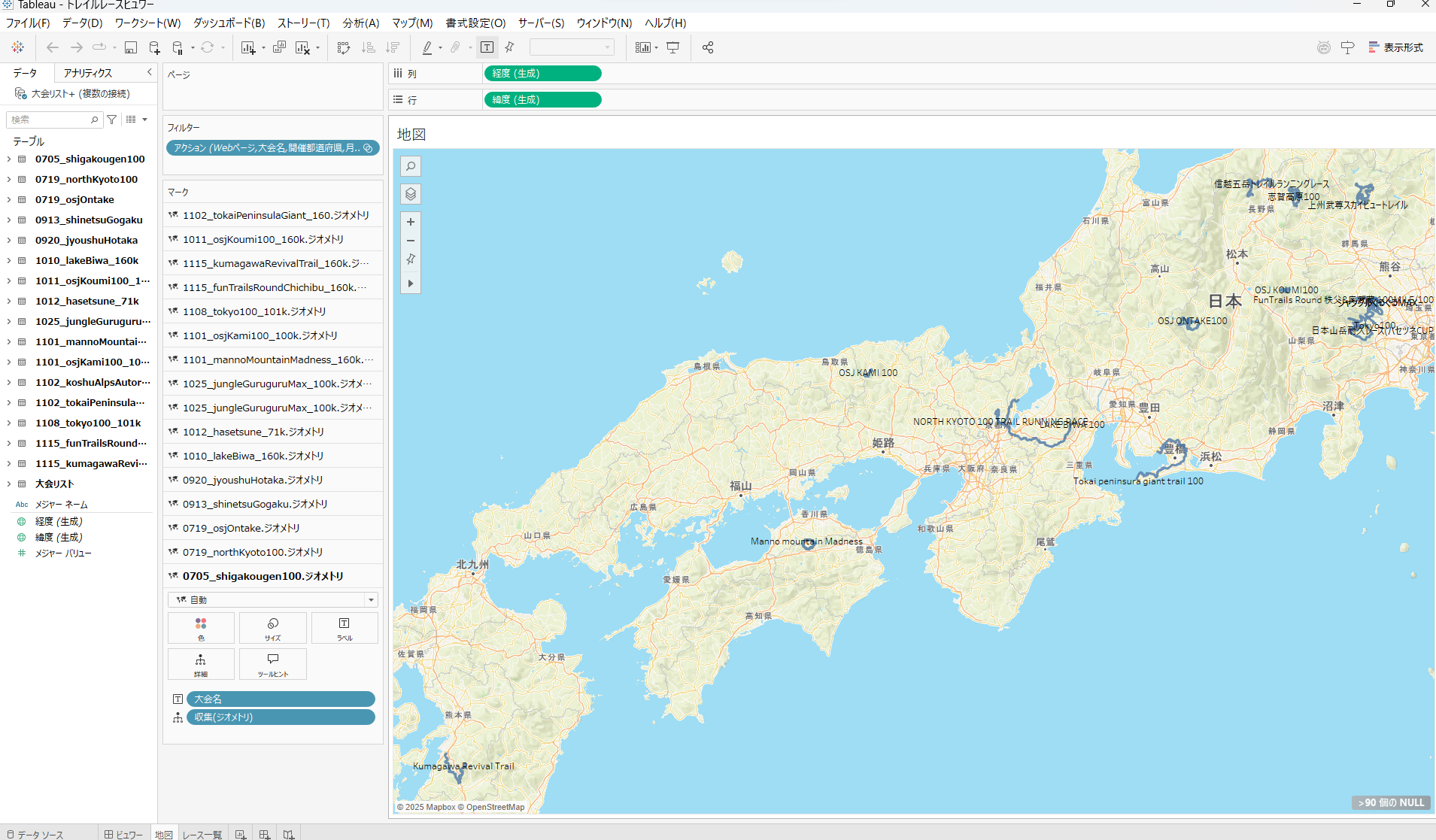Open the Analysis menu
1436x840 pixels.
click(360, 23)
